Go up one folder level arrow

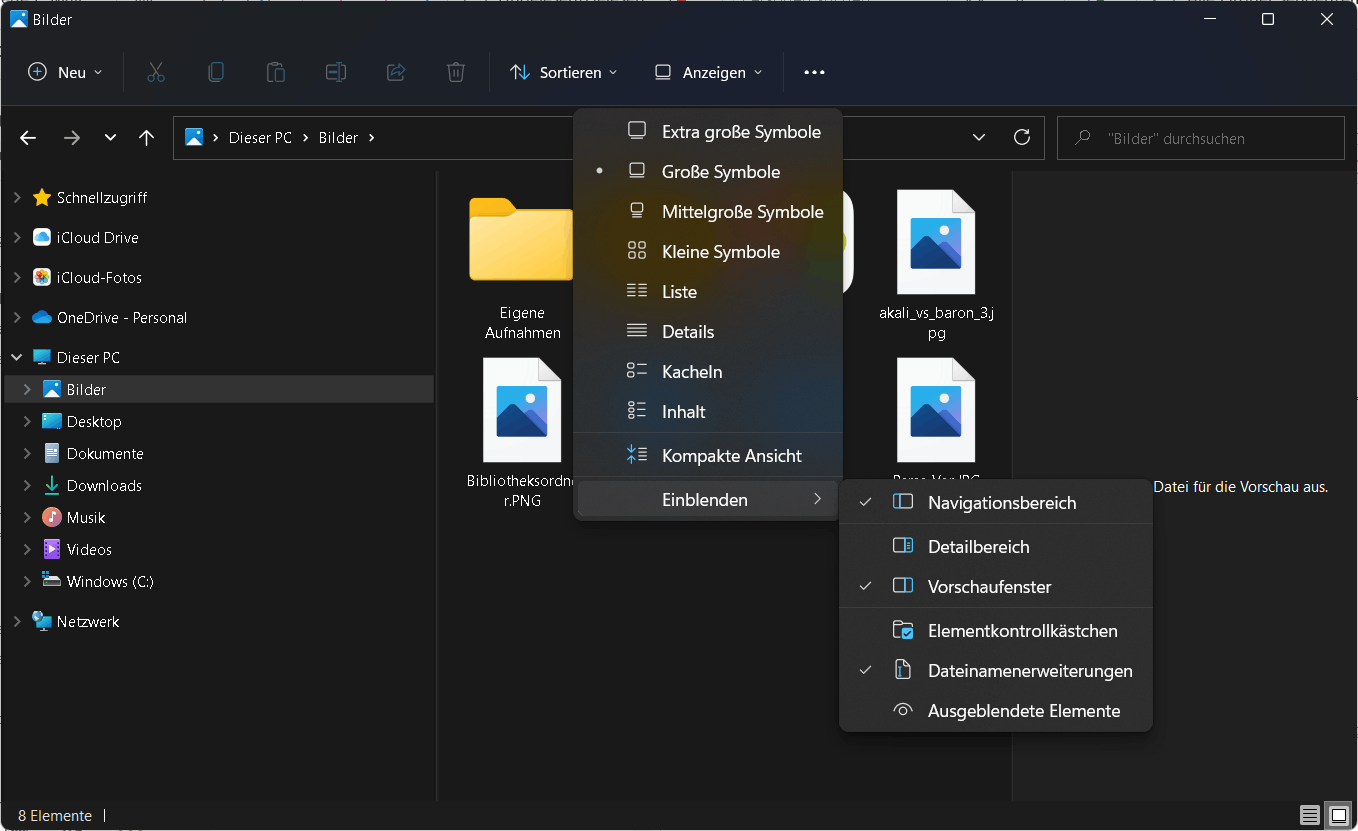point(146,138)
